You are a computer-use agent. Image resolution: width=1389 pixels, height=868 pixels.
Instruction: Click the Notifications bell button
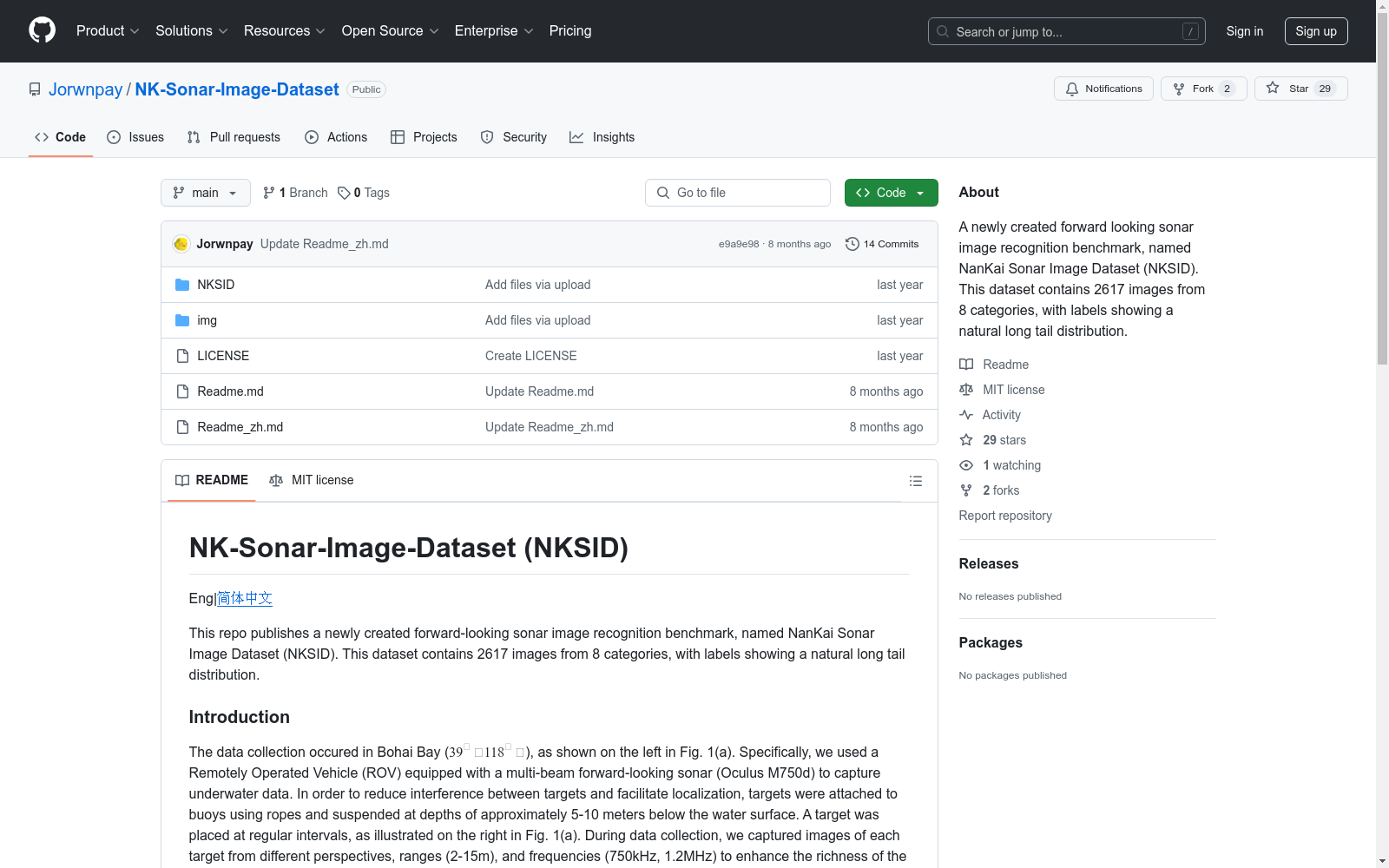coord(1103,89)
